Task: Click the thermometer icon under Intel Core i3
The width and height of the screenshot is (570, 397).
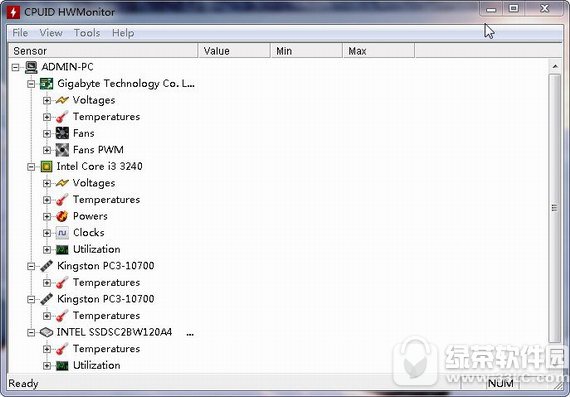Action: coord(62,200)
